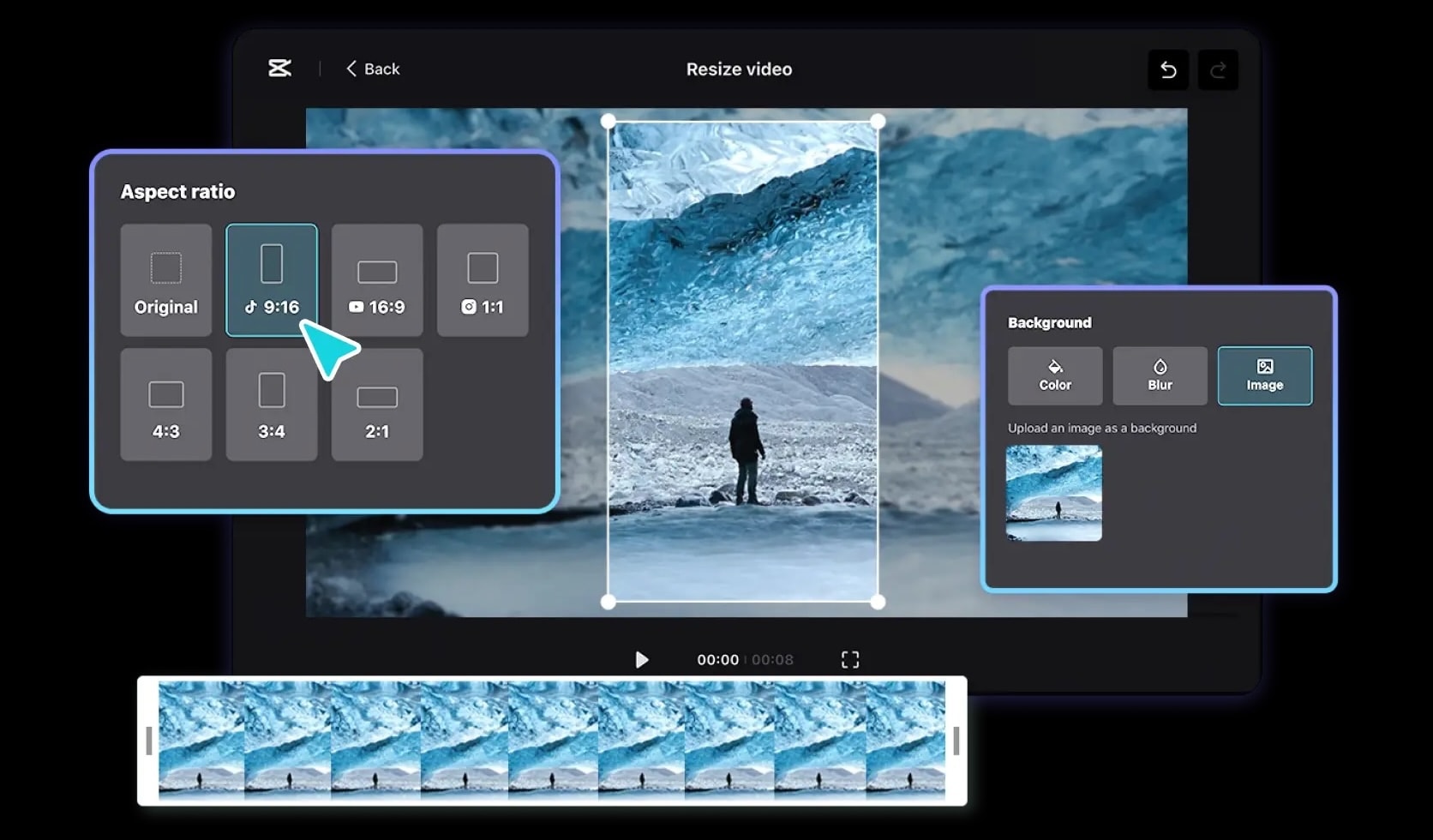Undo the last action
Image resolution: width=1433 pixels, height=840 pixels.
pos(1168,69)
